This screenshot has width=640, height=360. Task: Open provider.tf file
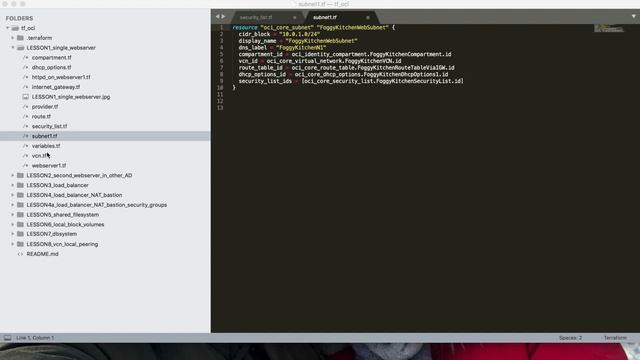tap(45, 107)
